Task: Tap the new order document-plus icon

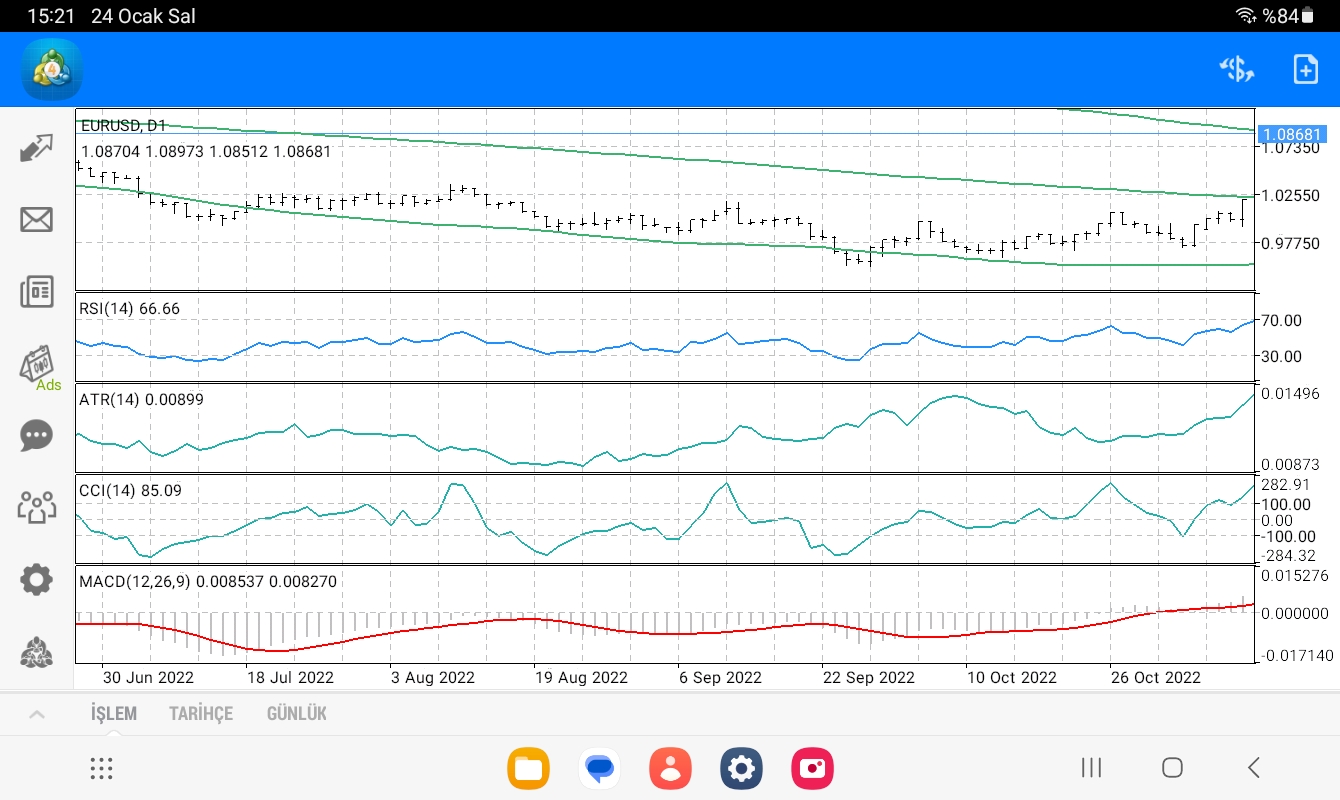Action: click(1305, 69)
